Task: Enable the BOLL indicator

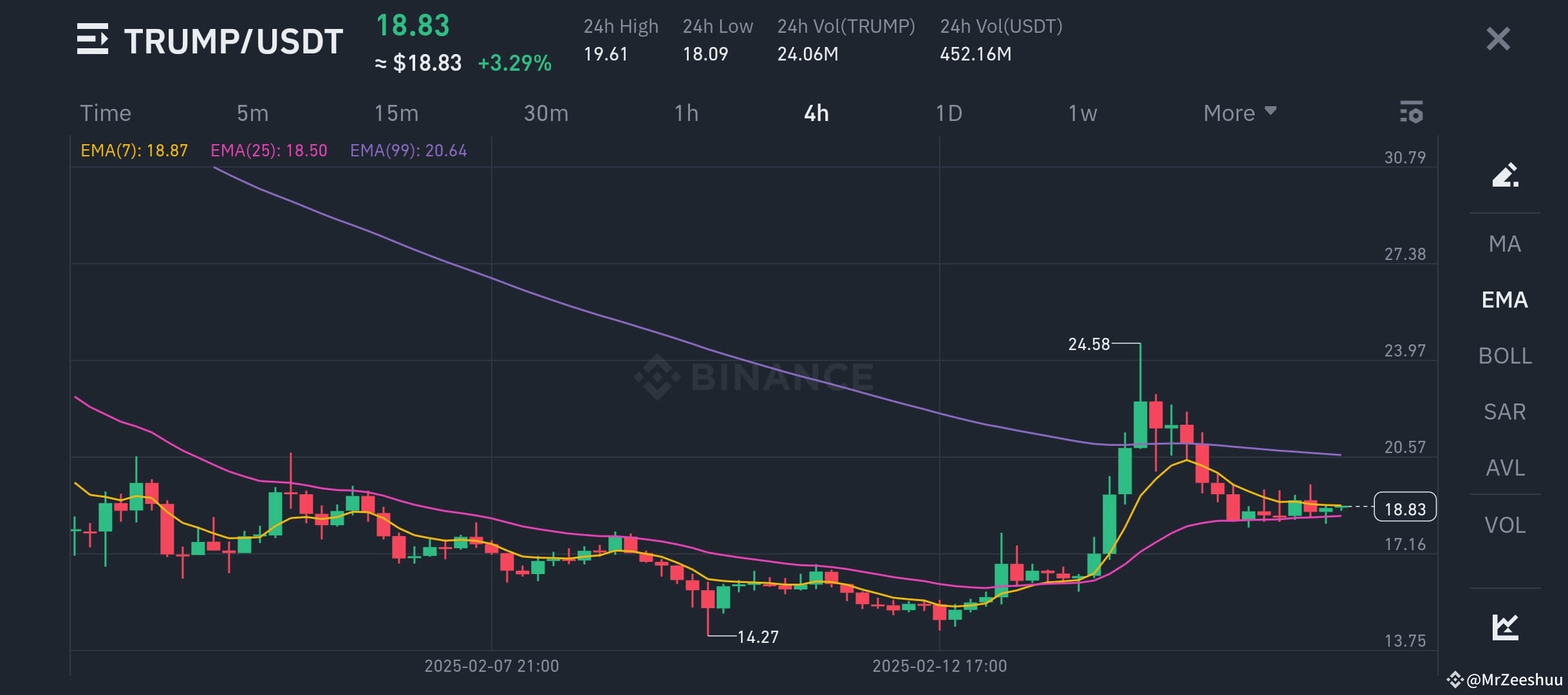Action: (x=1504, y=355)
